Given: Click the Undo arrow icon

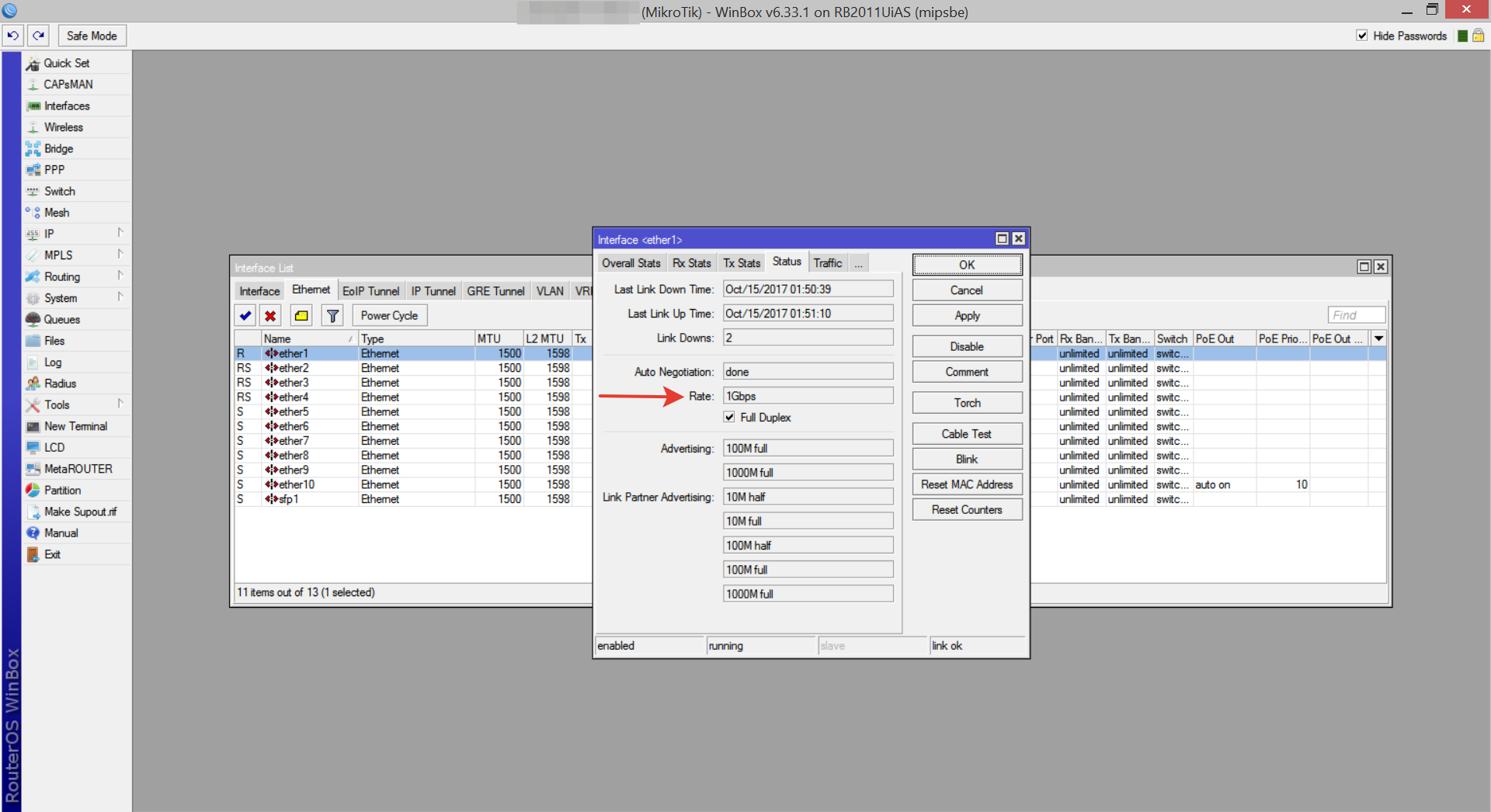Looking at the screenshot, I should pyautogui.click(x=13, y=36).
